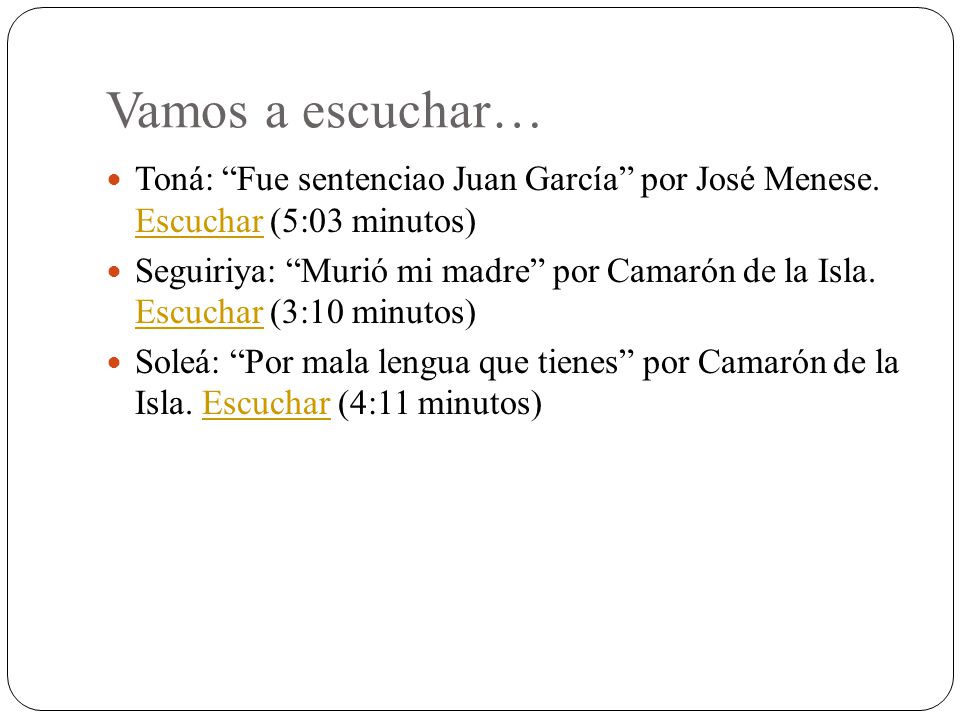Click Camarón de la Isla in Seguiriya line

point(739,271)
